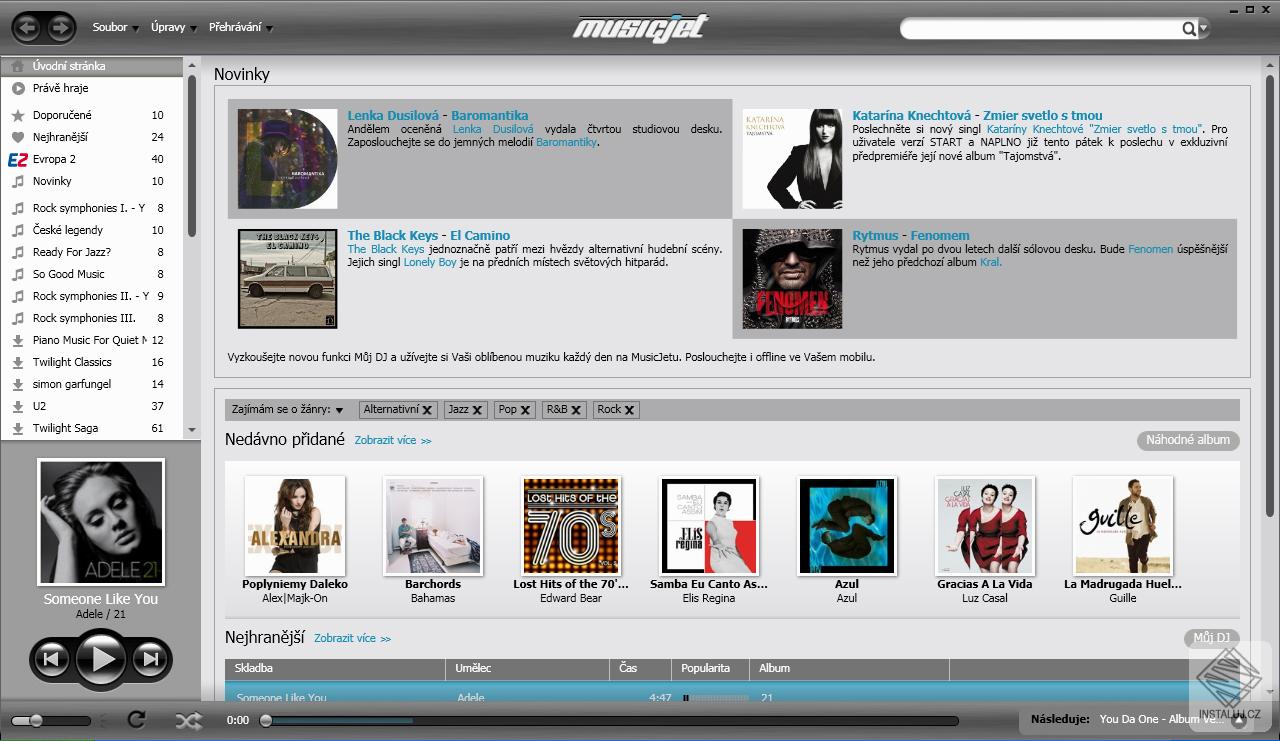Viewport: 1280px width, 741px height.
Task: Open the Přehrávání menu
Action: tap(236, 27)
